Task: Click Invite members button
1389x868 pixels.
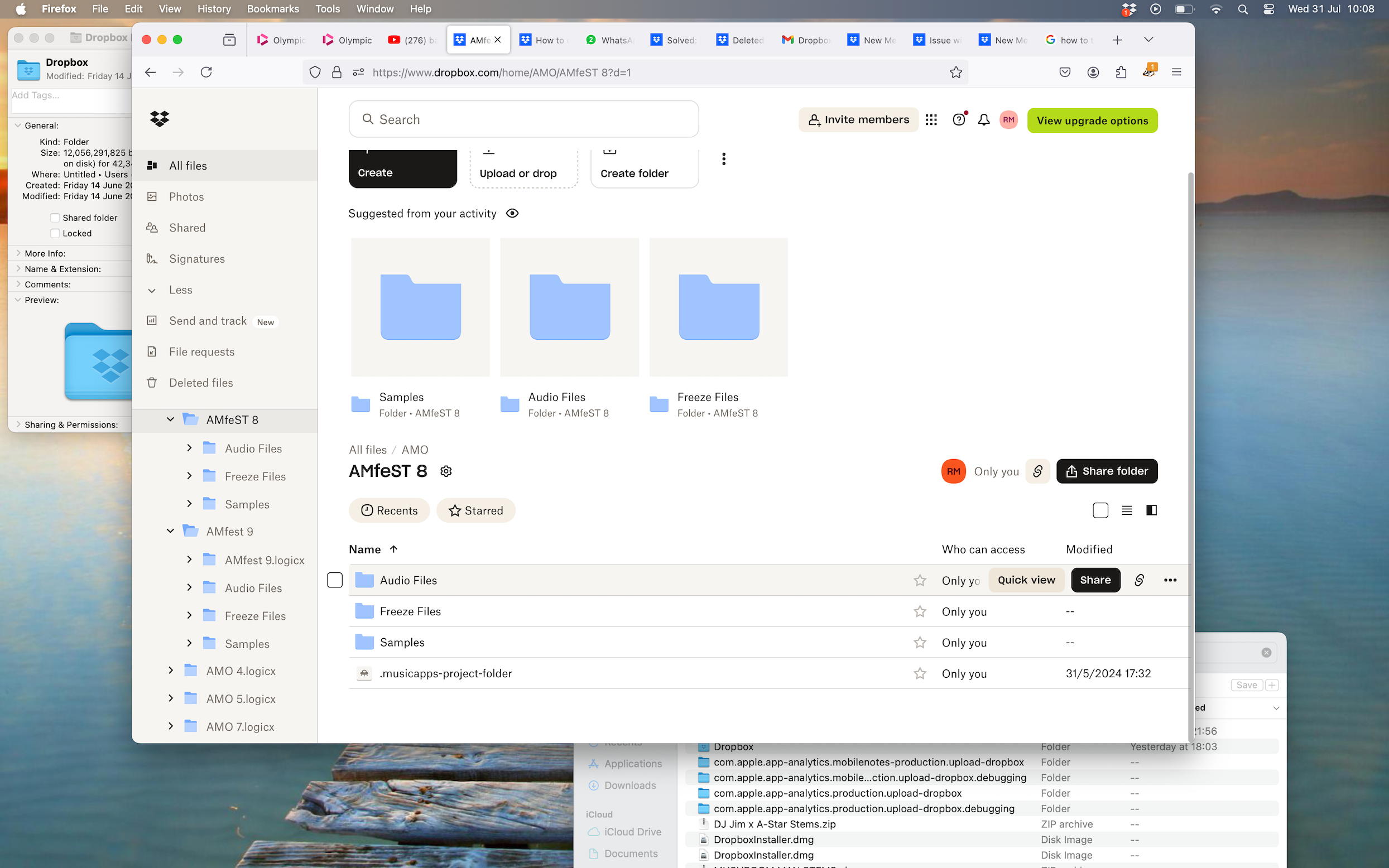Action: point(858,120)
